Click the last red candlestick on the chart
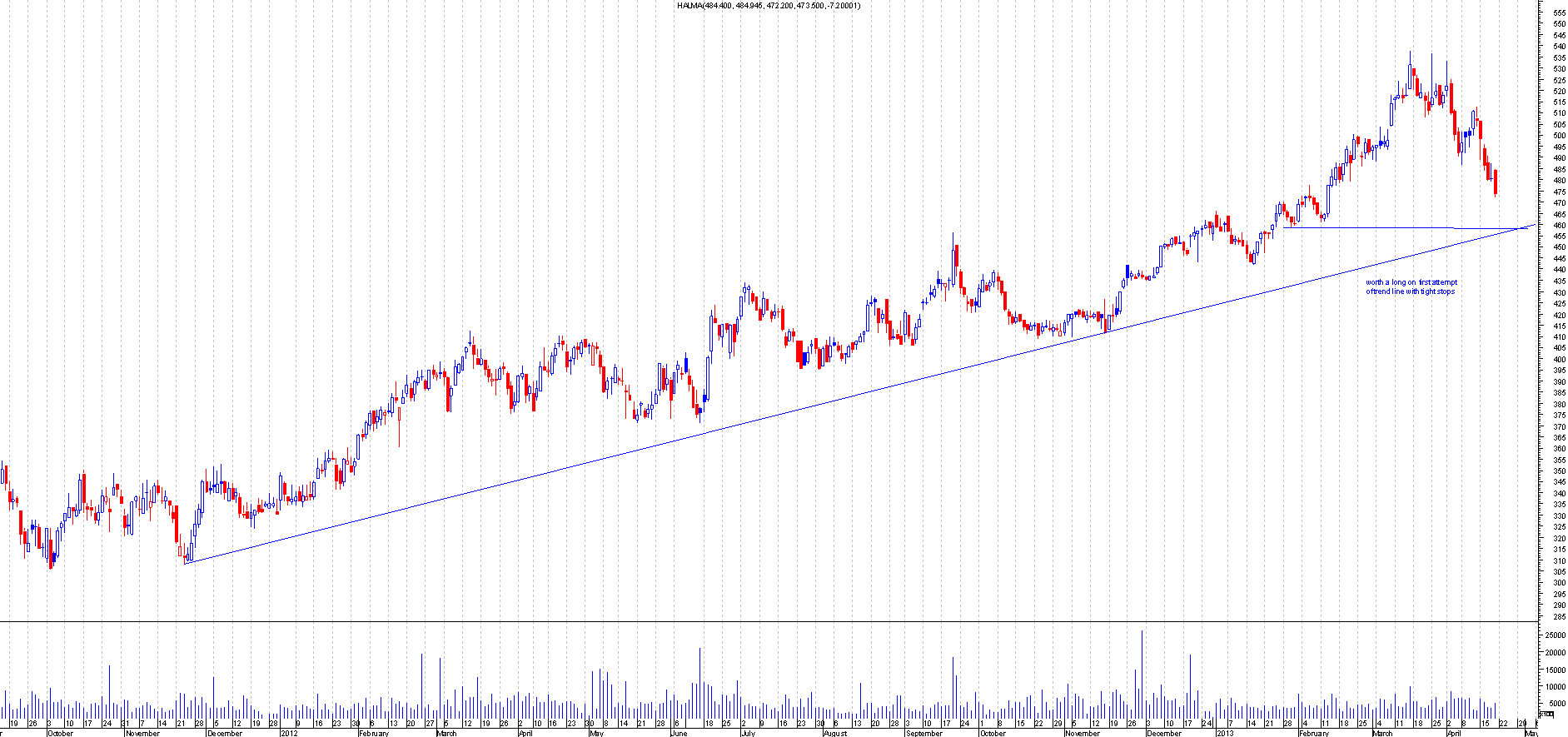This screenshot has width=1568, height=737. click(x=1496, y=182)
